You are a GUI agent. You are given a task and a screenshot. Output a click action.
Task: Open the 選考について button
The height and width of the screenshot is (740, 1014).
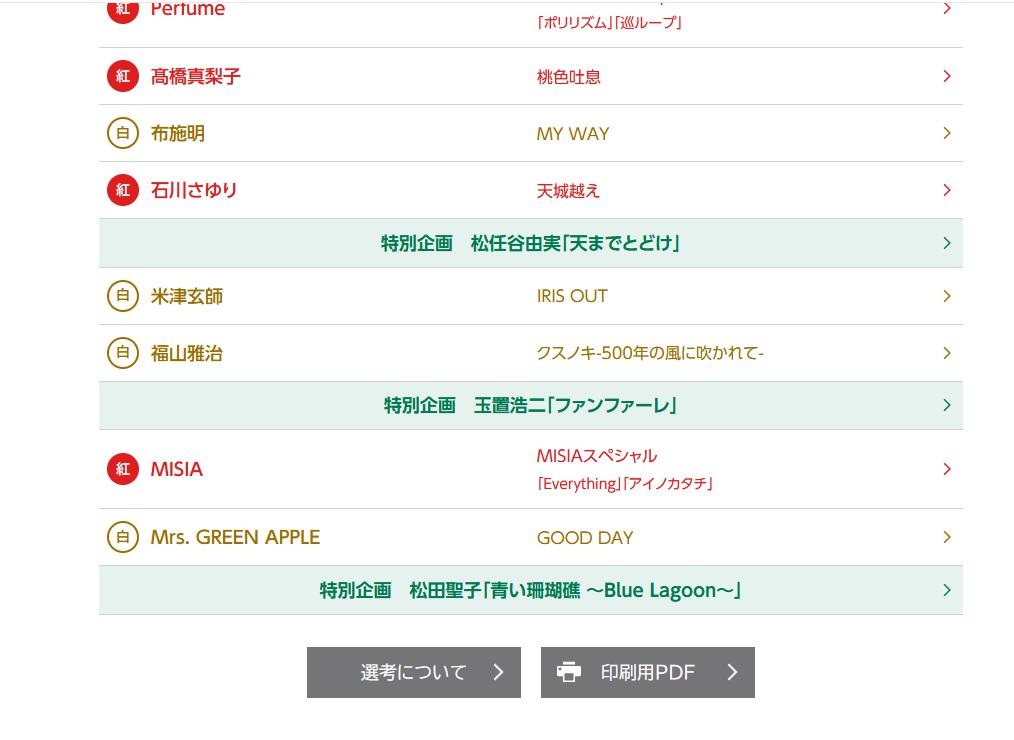[x=413, y=672]
